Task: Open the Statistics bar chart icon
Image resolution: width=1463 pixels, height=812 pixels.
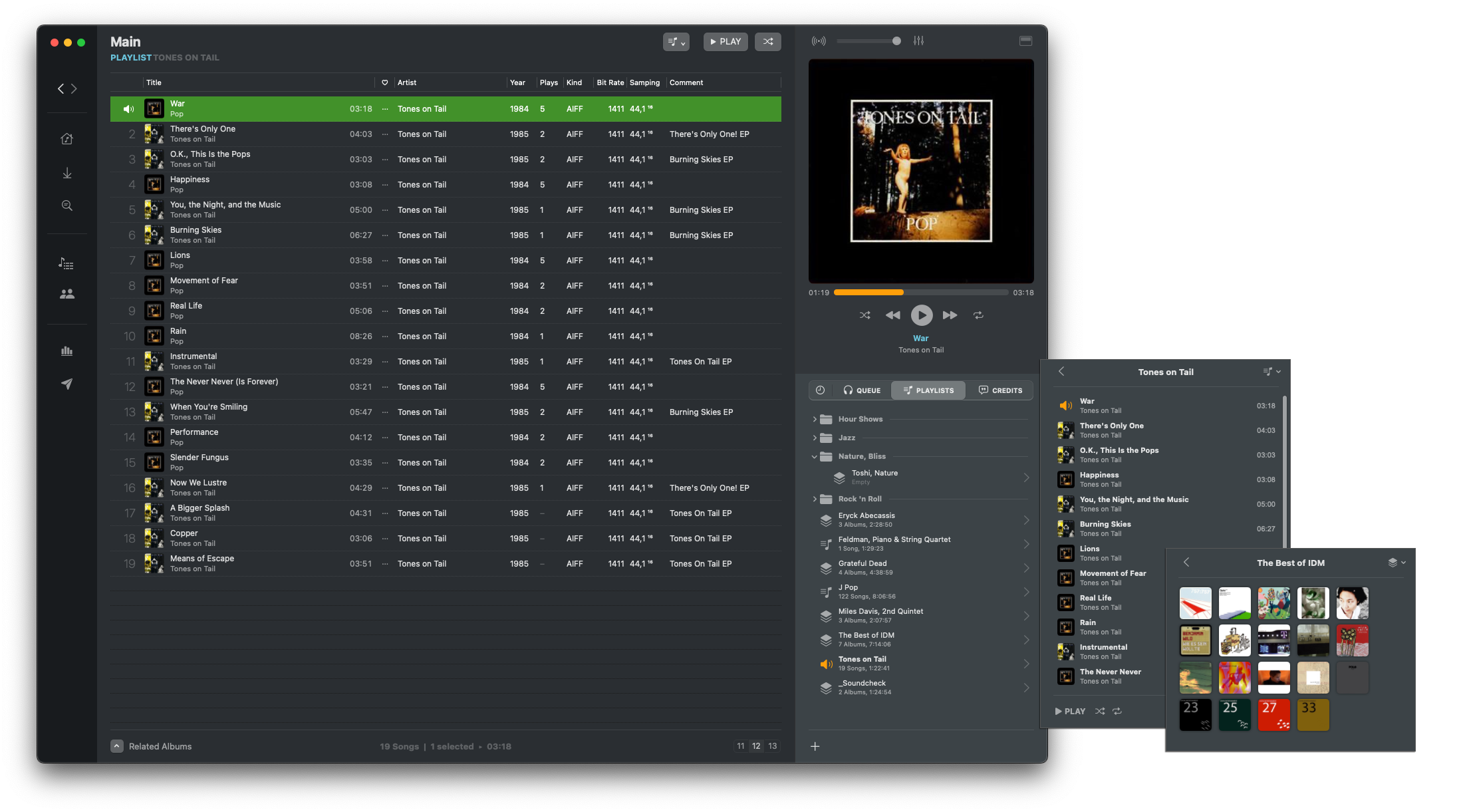Action: click(66, 350)
